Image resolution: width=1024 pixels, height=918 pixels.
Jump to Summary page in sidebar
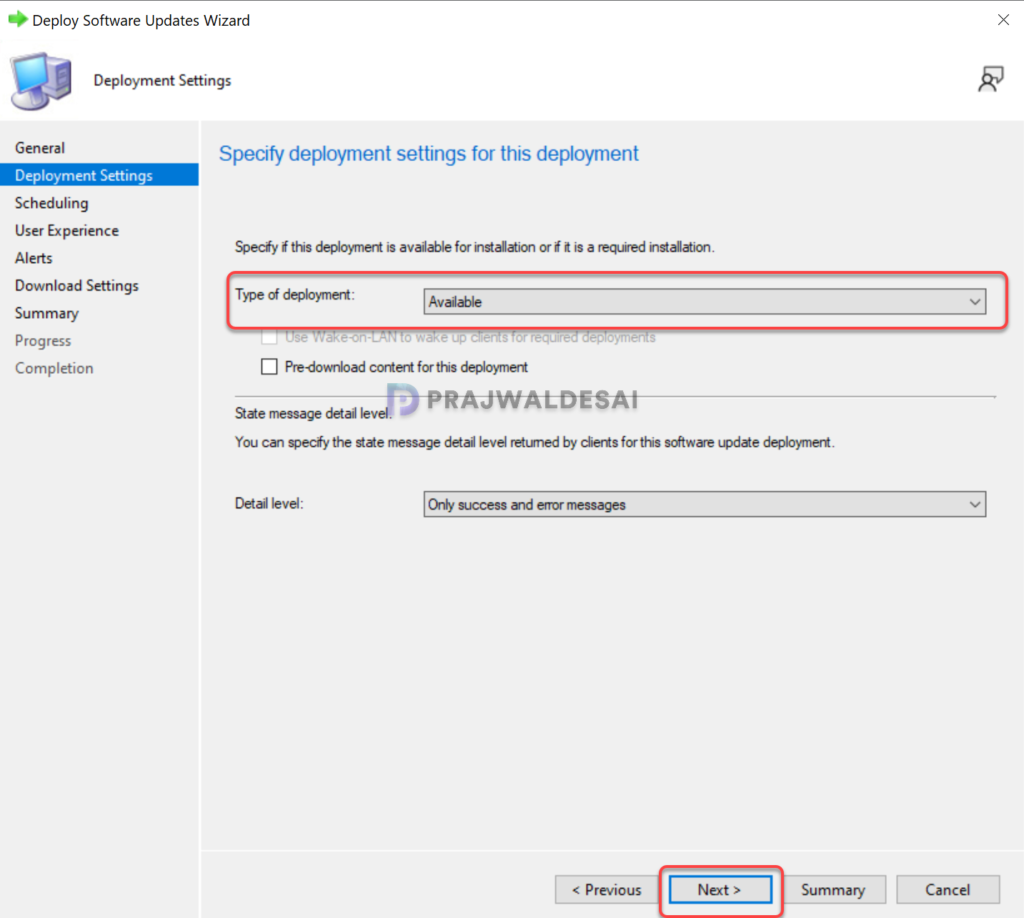point(46,313)
